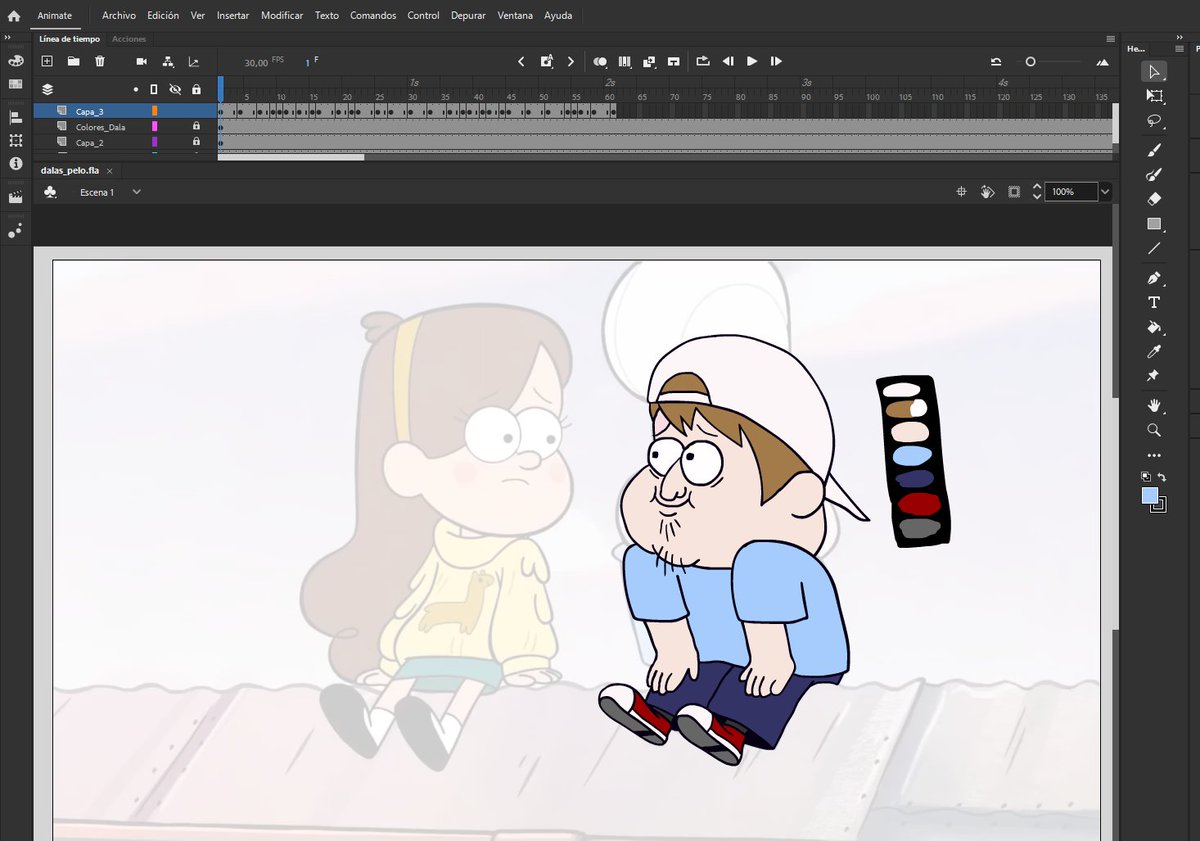Show parenting view in timeline

(x=168, y=61)
